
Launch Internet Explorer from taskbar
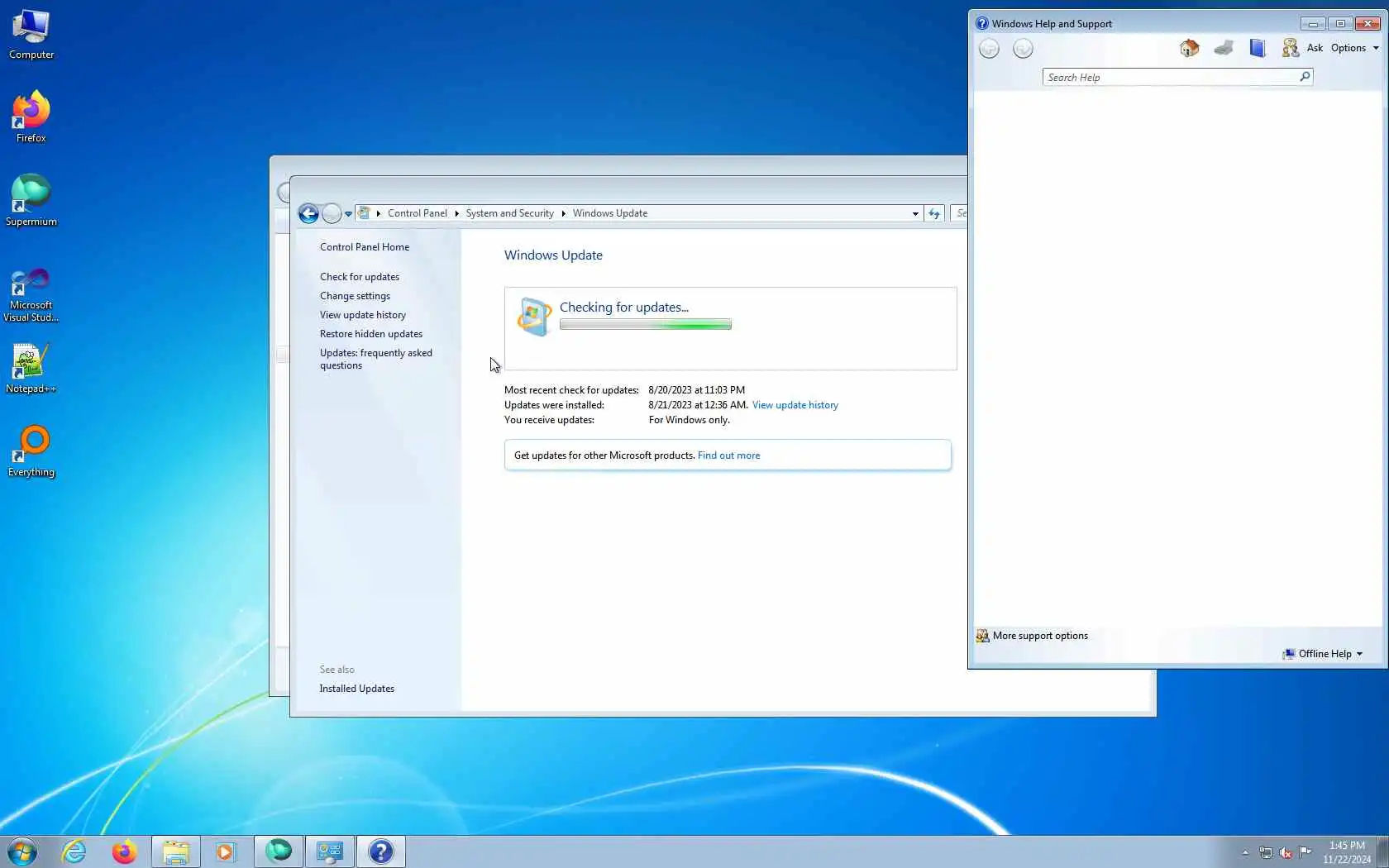pos(74,851)
